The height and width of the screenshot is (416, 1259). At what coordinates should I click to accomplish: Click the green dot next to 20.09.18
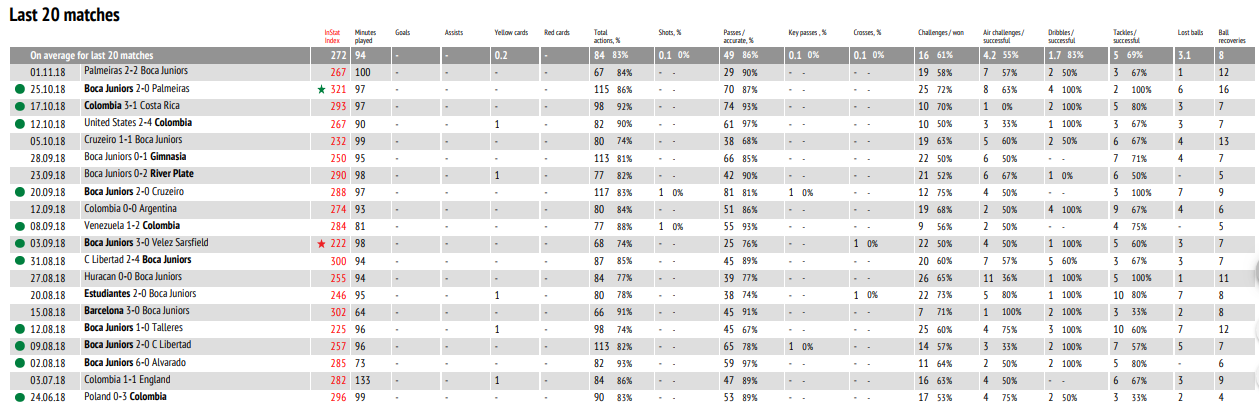19,192
